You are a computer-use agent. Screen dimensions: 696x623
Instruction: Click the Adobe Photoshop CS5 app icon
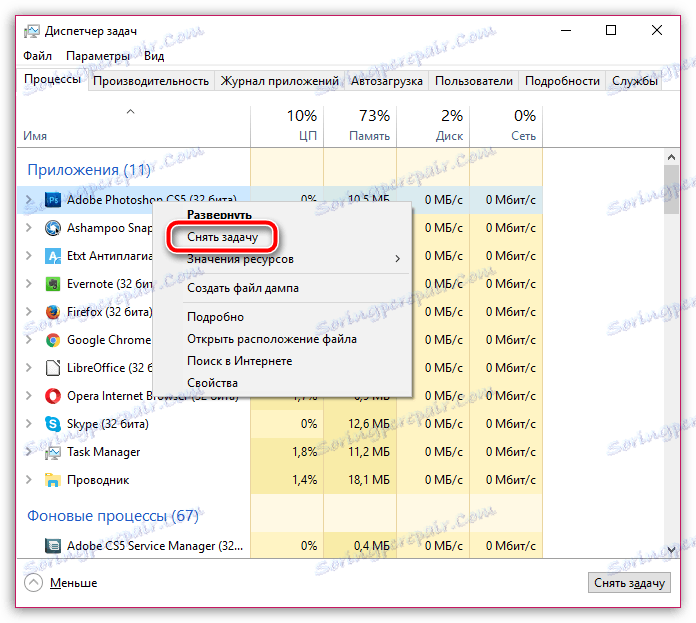click(53, 200)
